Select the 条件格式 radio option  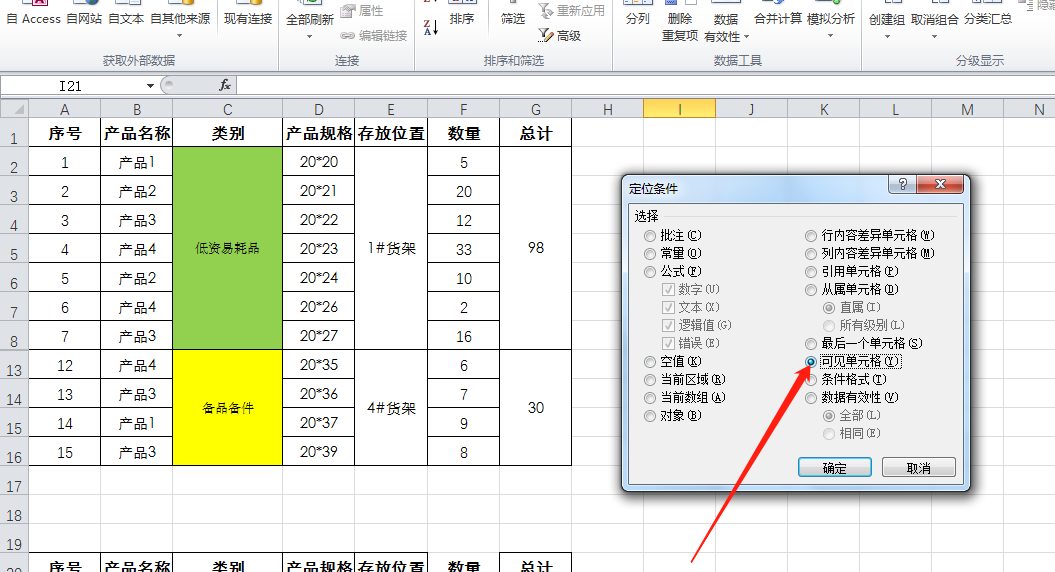pyautogui.click(x=811, y=380)
